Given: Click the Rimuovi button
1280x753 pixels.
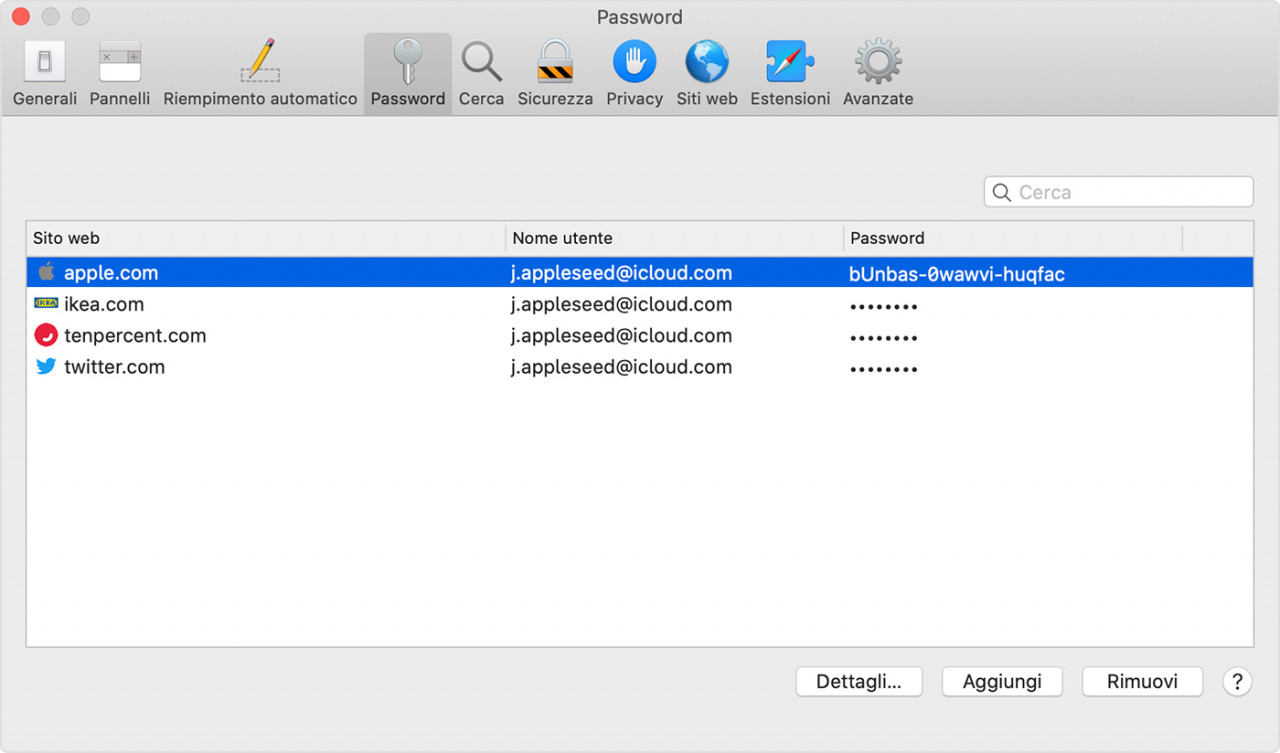Looking at the screenshot, I should coord(1142,682).
